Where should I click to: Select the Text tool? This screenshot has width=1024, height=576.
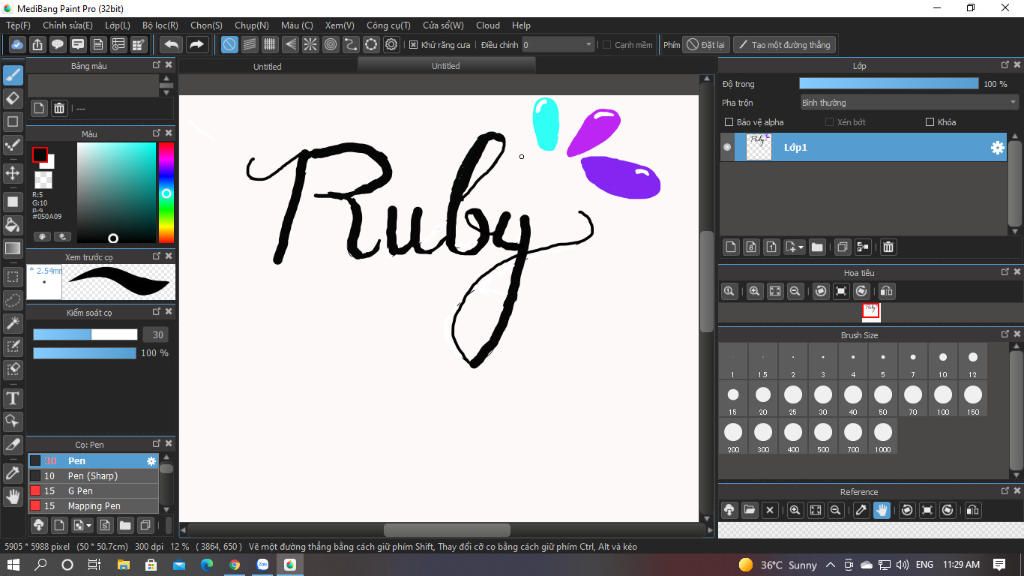click(x=12, y=398)
